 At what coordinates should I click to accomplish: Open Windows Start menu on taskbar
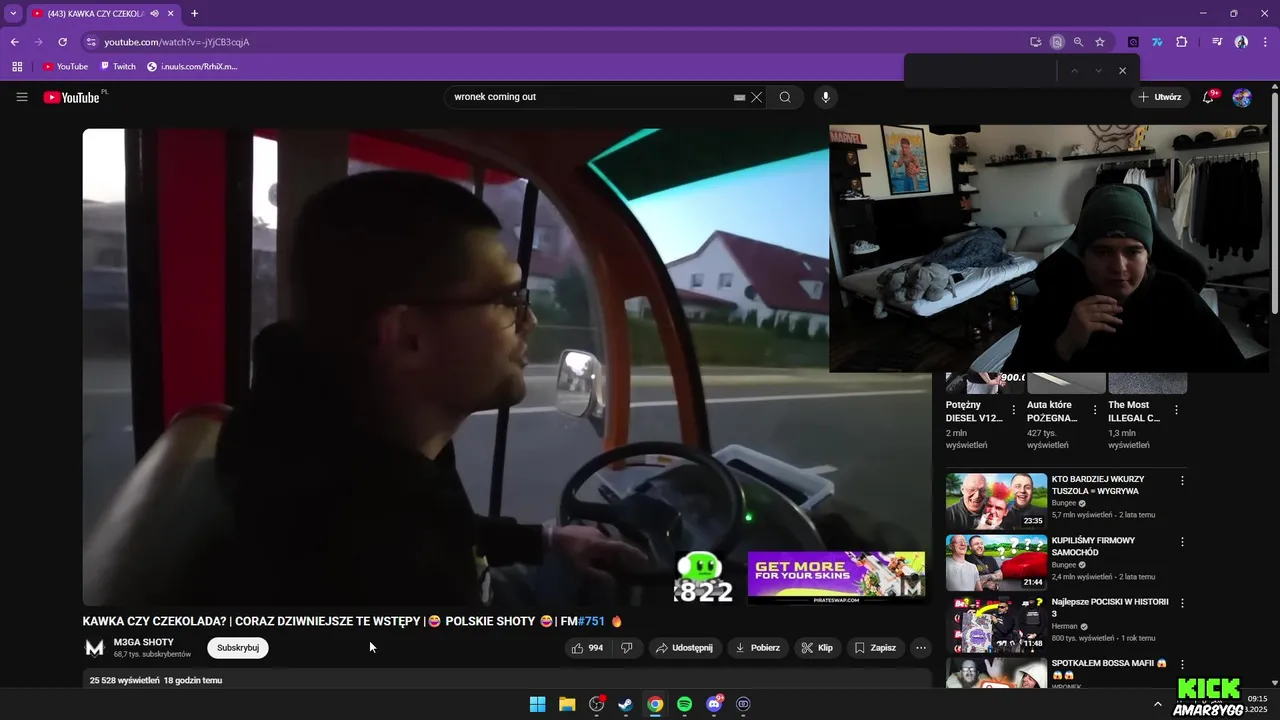[537, 704]
